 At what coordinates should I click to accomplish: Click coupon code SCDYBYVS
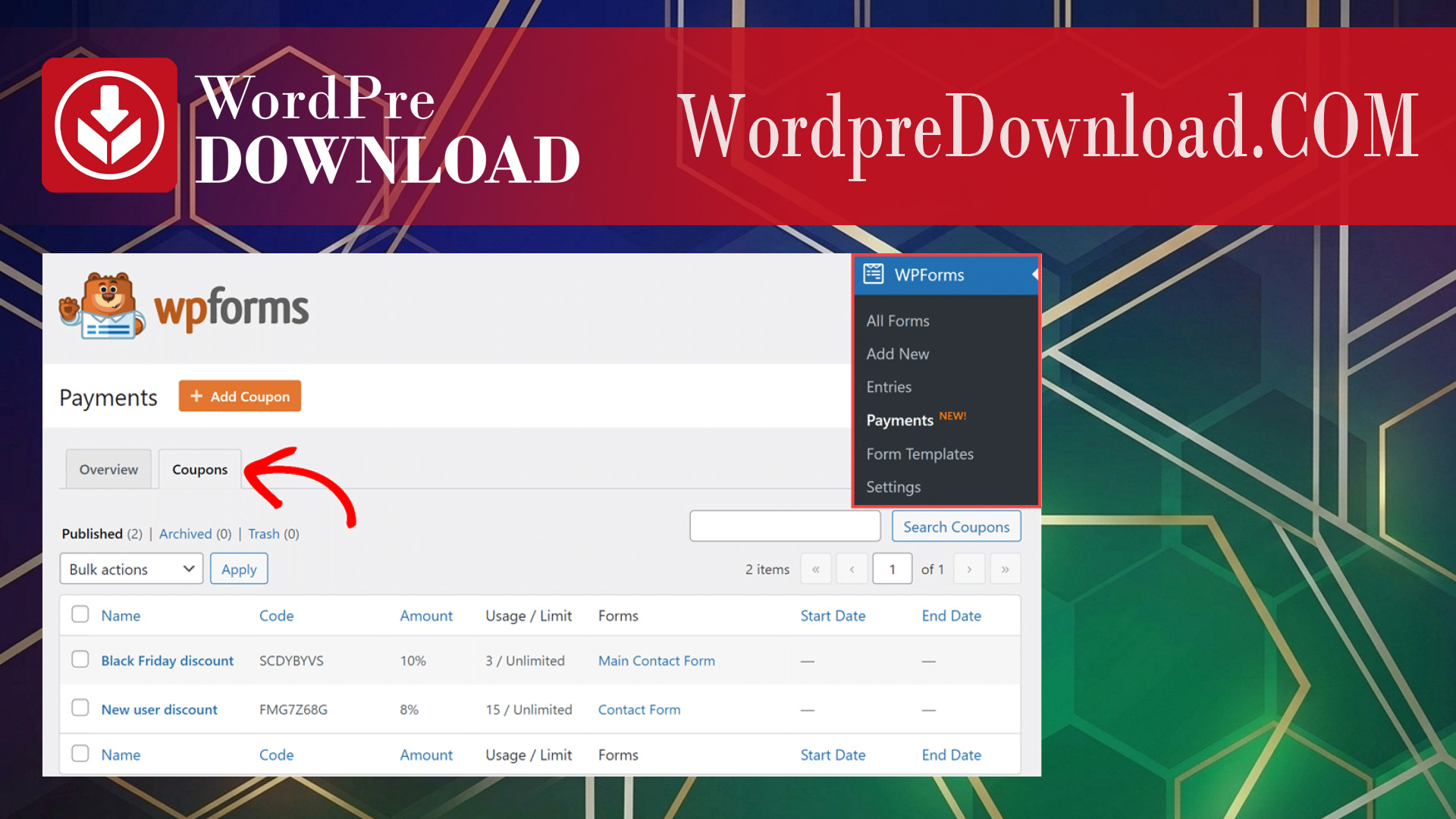point(291,661)
